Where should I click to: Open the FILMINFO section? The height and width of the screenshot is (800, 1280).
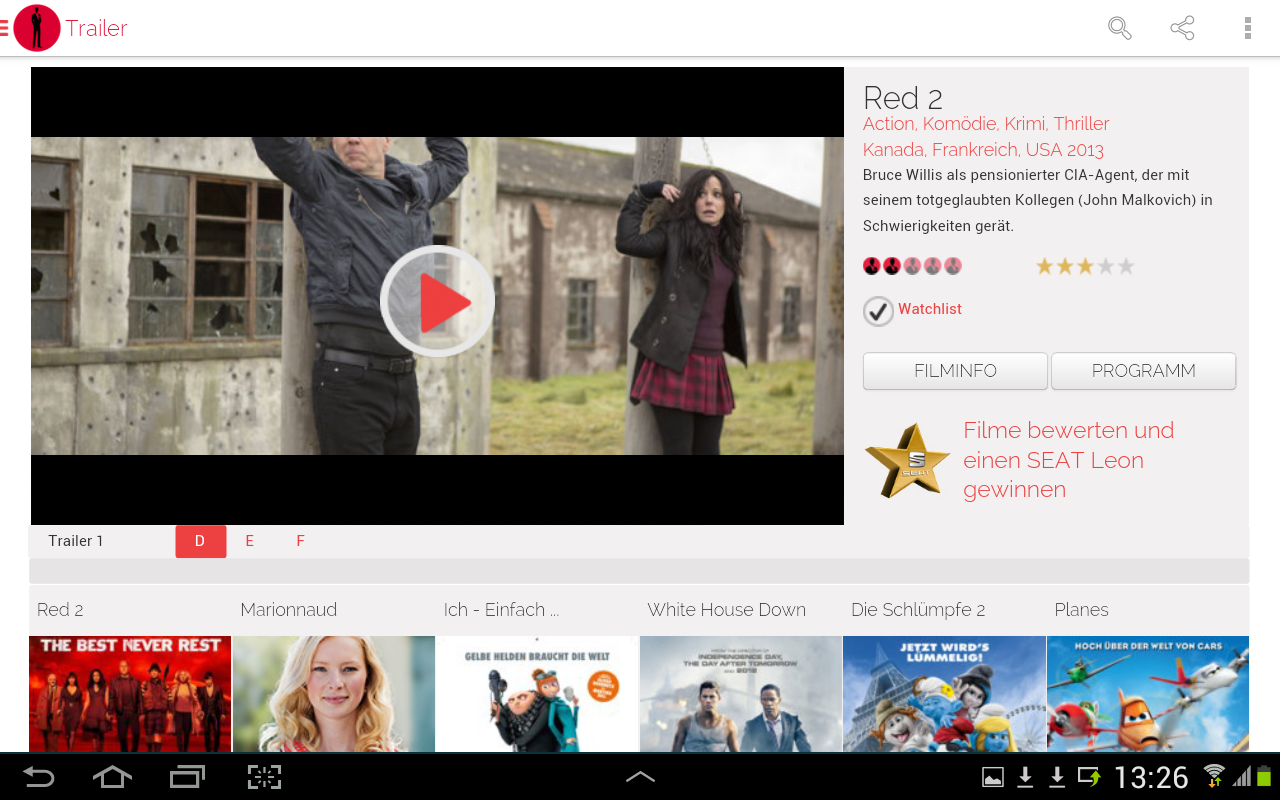tap(955, 371)
